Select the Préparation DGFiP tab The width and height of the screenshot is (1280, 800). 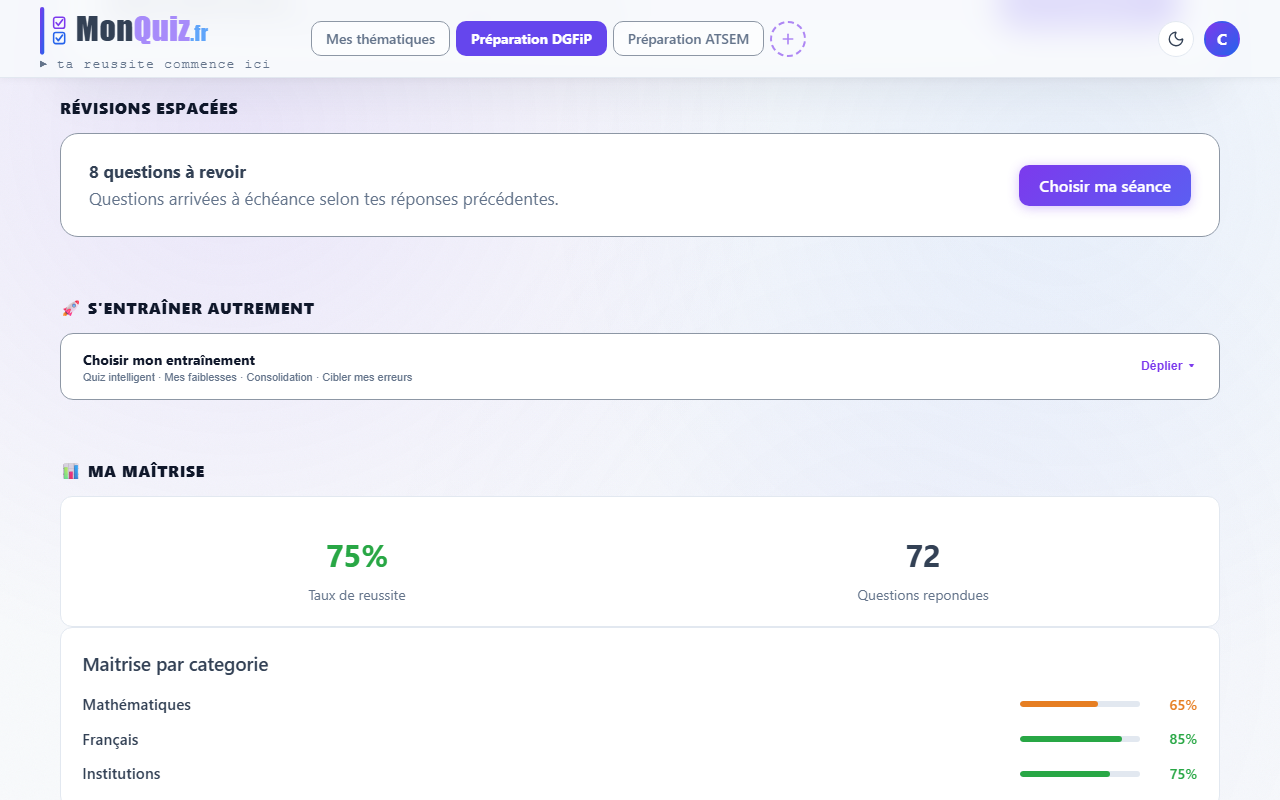pyautogui.click(x=531, y=39)
